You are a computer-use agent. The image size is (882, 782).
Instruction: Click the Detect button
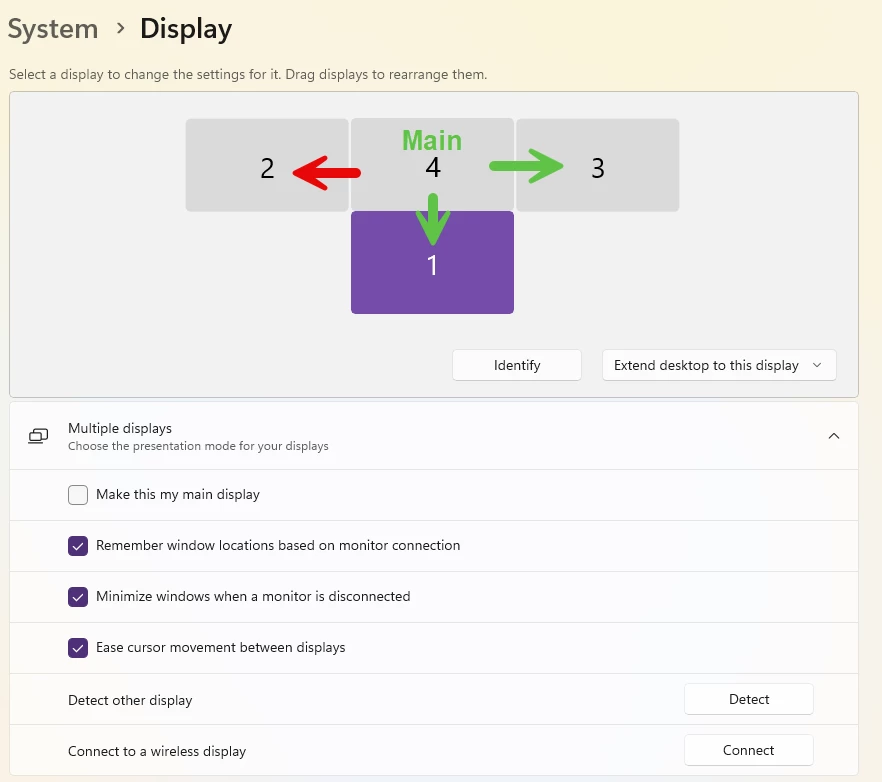[x=749, y=699]
